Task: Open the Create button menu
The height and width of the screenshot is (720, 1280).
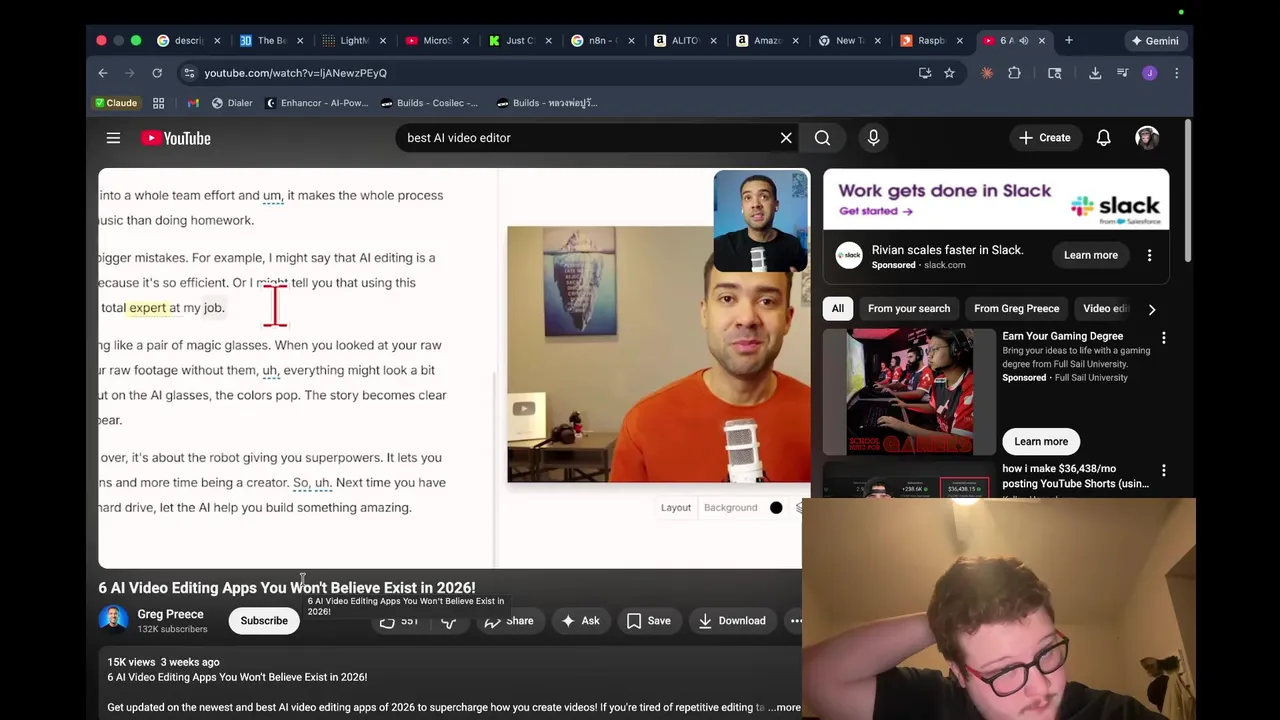Action: [x=1045, y=138]
